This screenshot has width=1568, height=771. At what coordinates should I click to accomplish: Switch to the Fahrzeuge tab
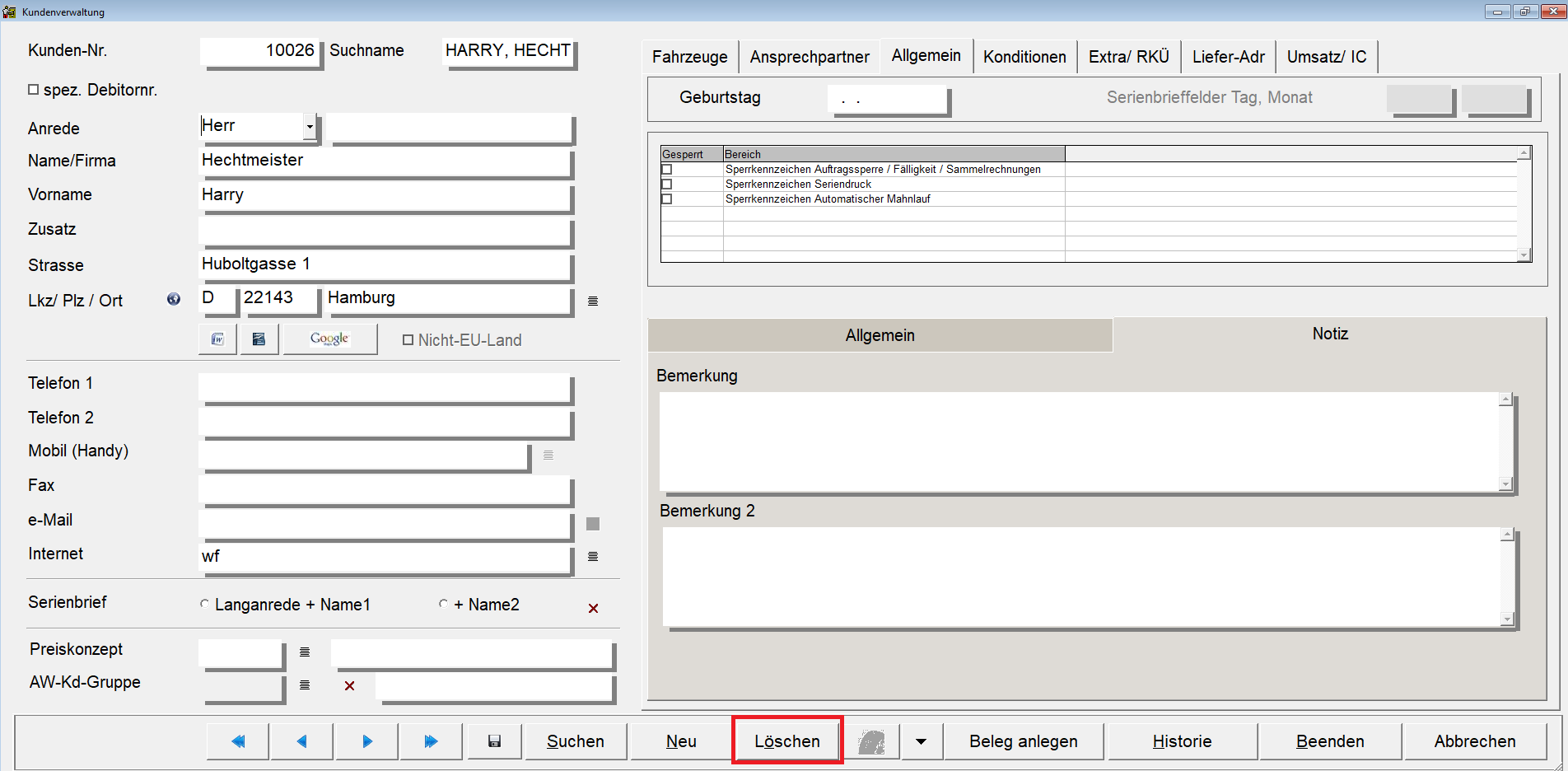click(689, 57)
